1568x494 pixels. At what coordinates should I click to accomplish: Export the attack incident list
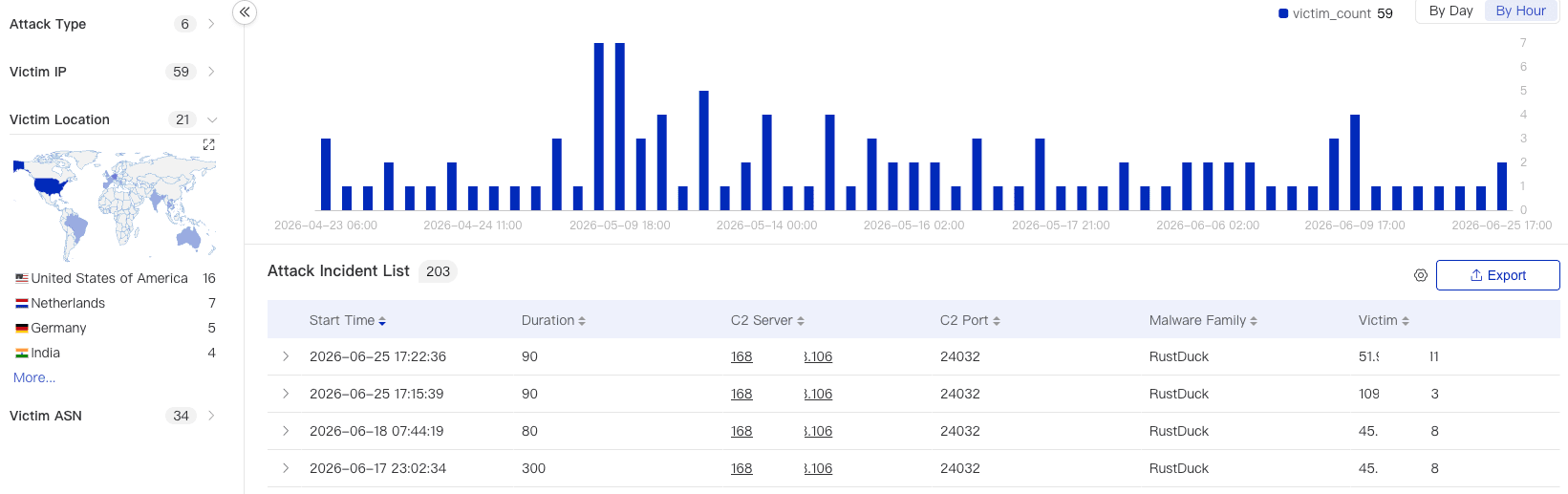click(1497, 275)
